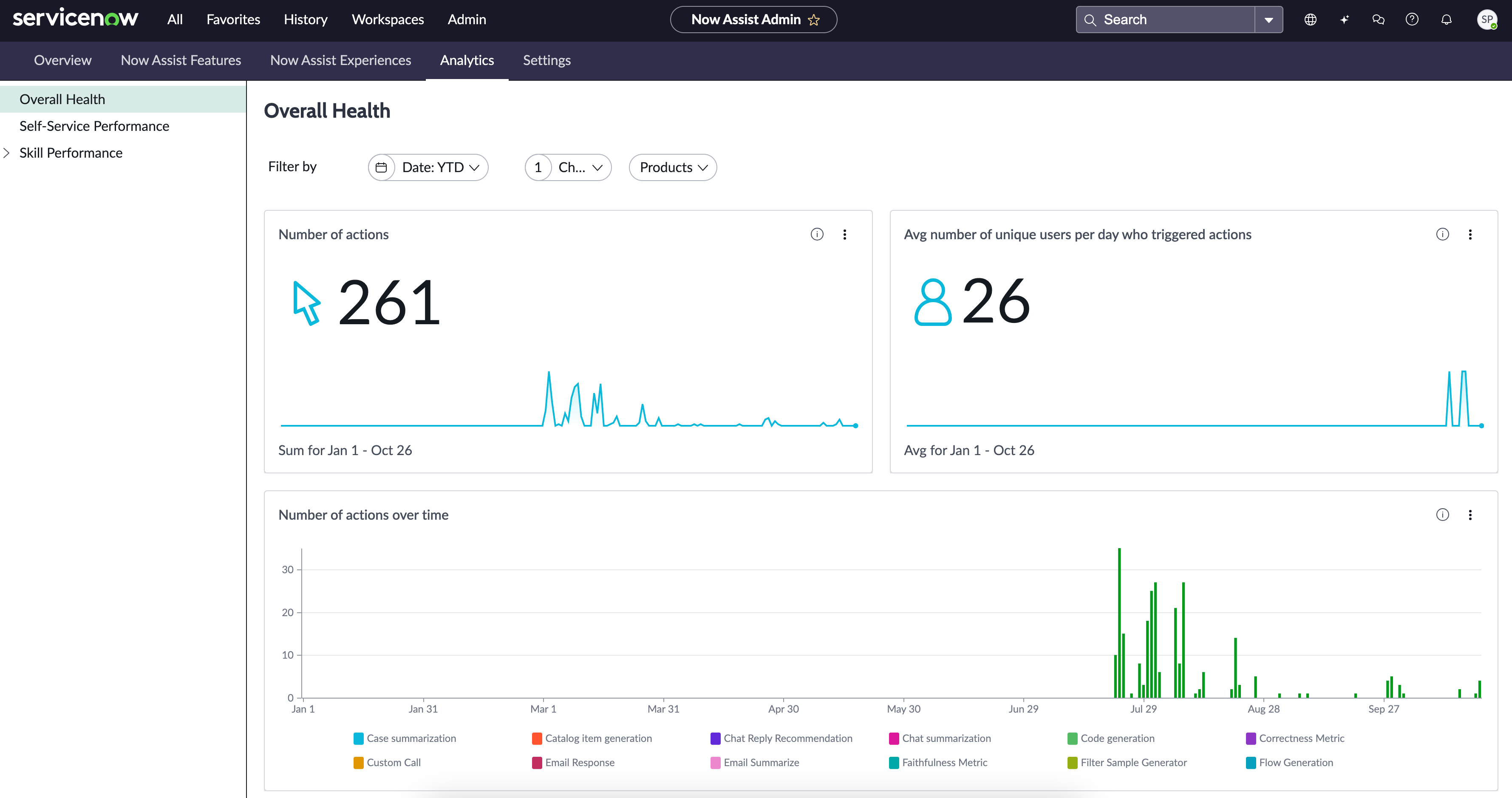
Task: Switch to the Settings tab
Action: point(546,60)
